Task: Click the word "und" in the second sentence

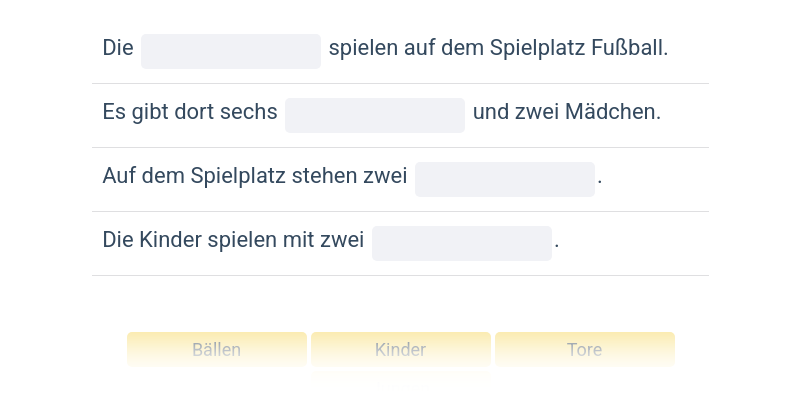Action: coord(491,112)
